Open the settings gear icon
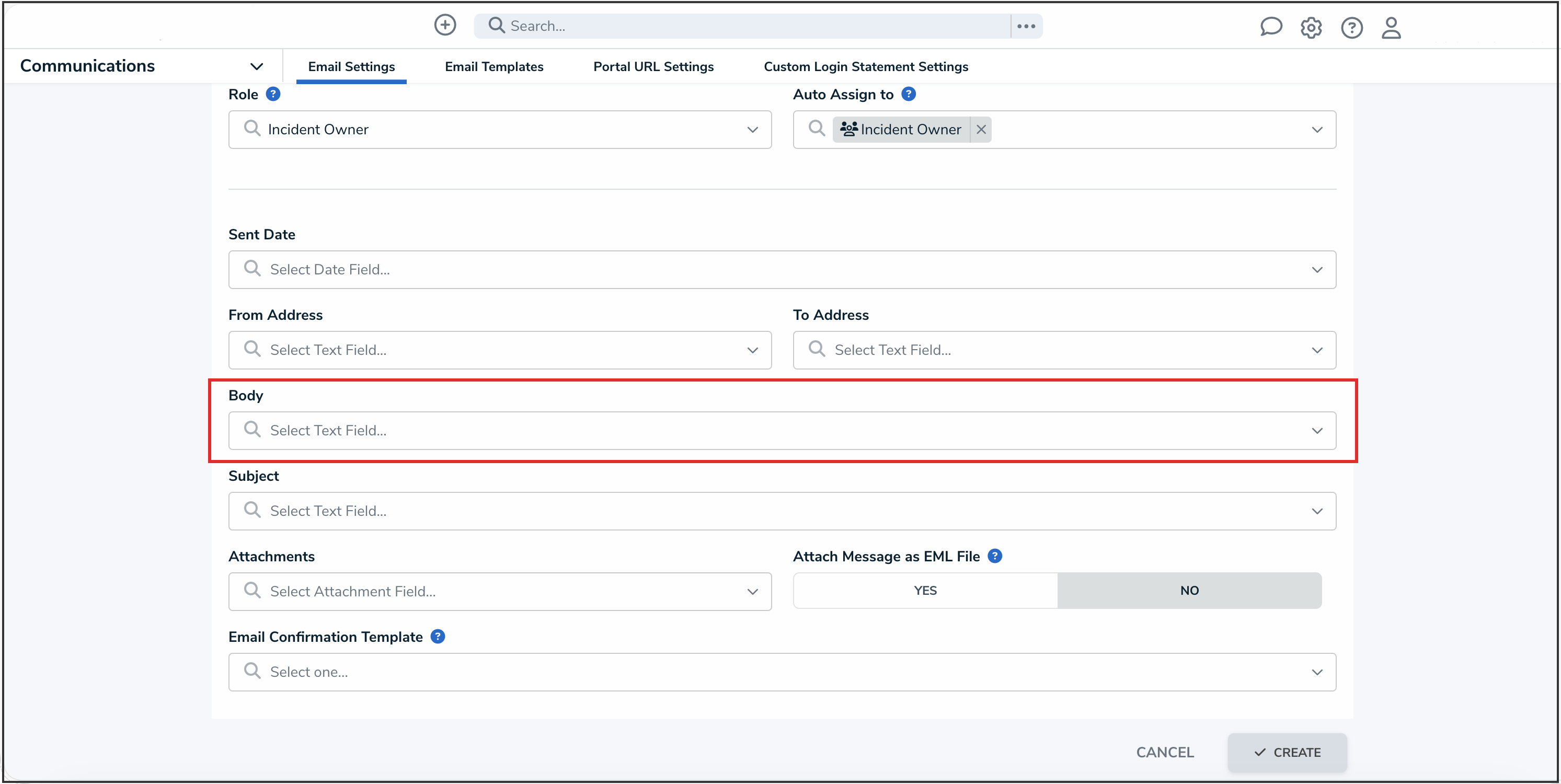Image resolution: width=1561 pixels, height=784 pixels. pos(1311,27)
